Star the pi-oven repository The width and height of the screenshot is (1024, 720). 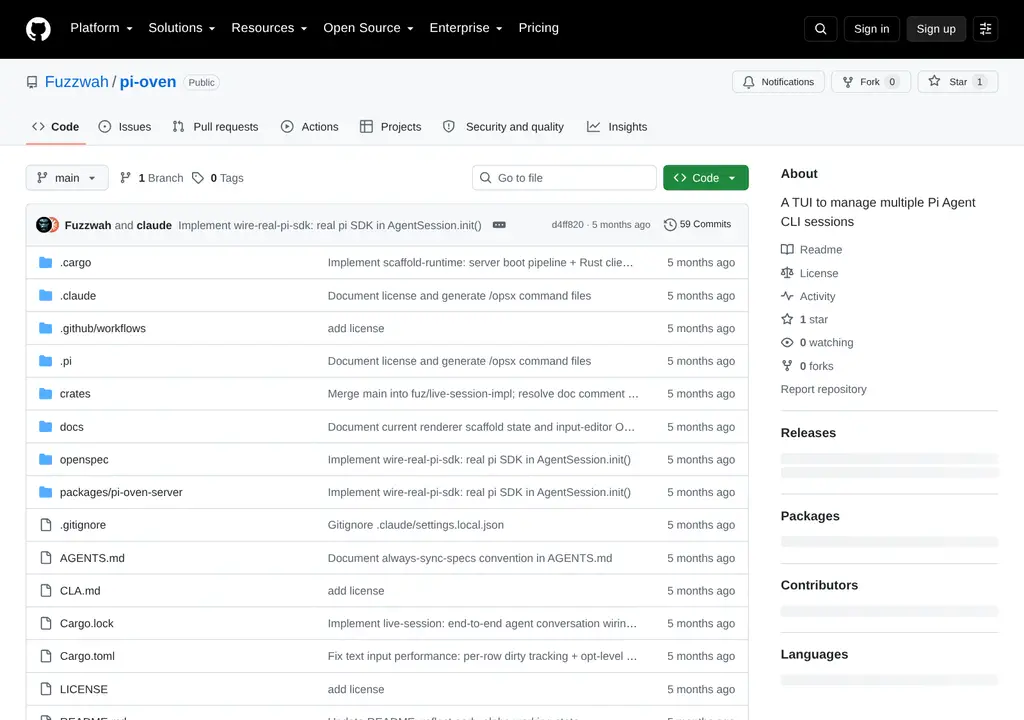(x=957, y=82)
